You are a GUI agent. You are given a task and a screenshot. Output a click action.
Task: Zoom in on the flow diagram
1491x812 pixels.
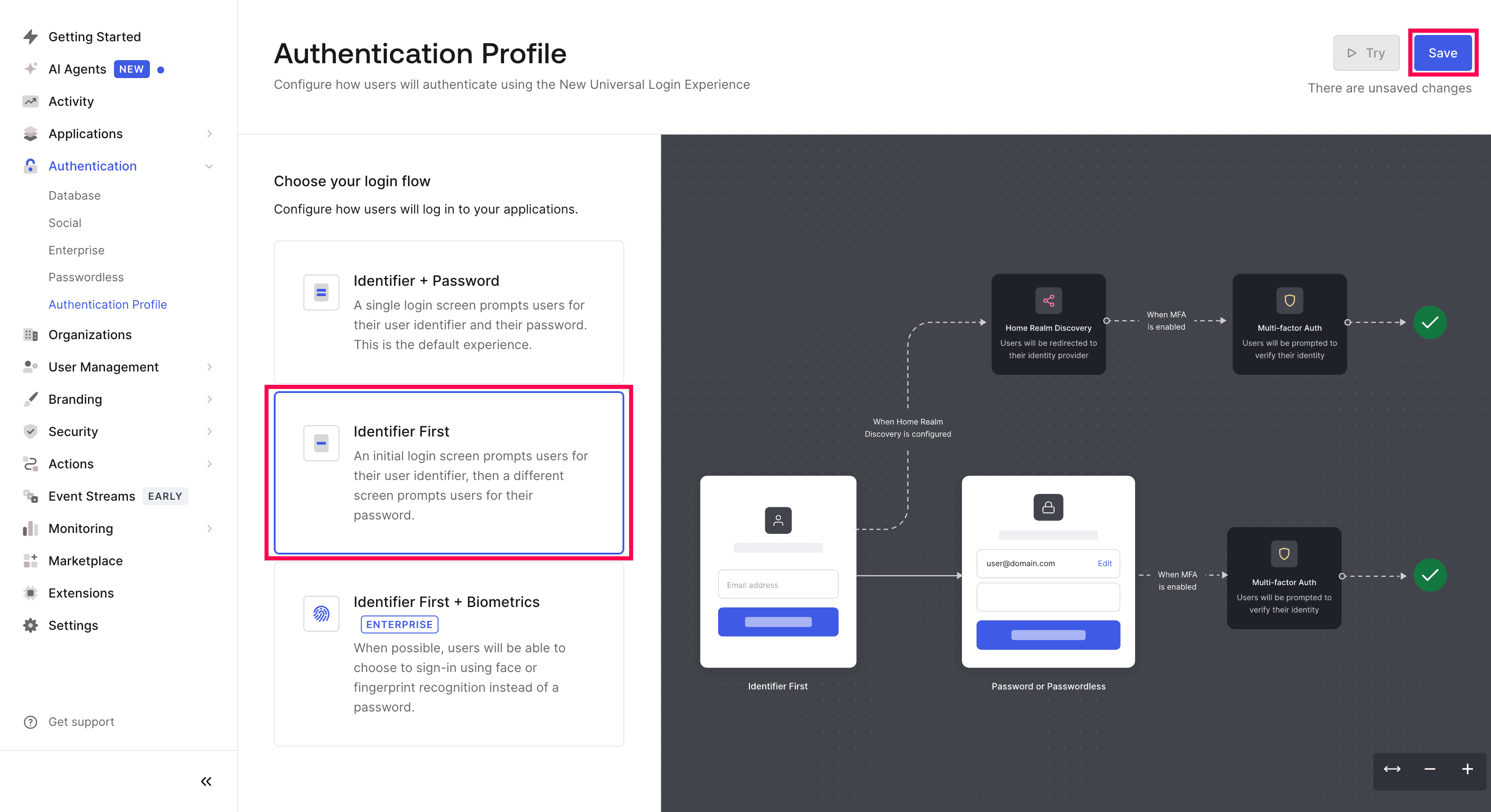point(1467,768)
